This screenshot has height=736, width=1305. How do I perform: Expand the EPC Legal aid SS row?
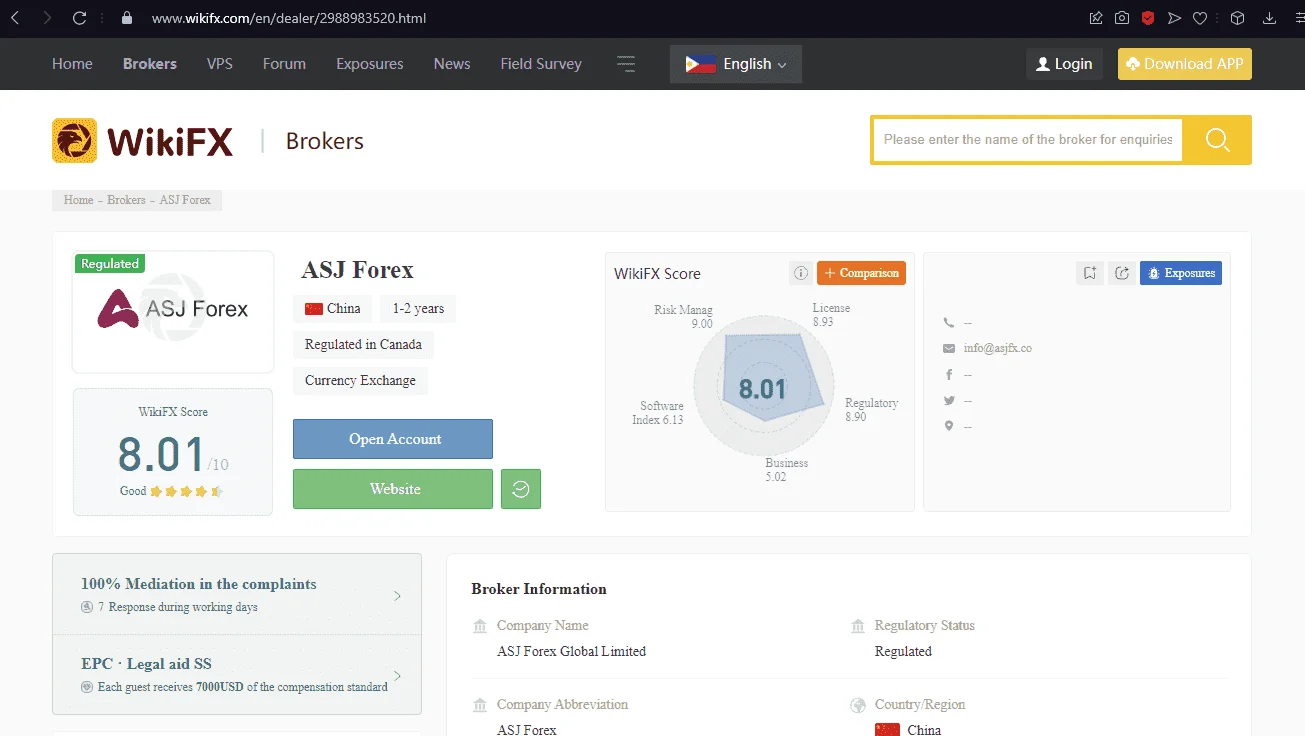click(x=237, y=675)
